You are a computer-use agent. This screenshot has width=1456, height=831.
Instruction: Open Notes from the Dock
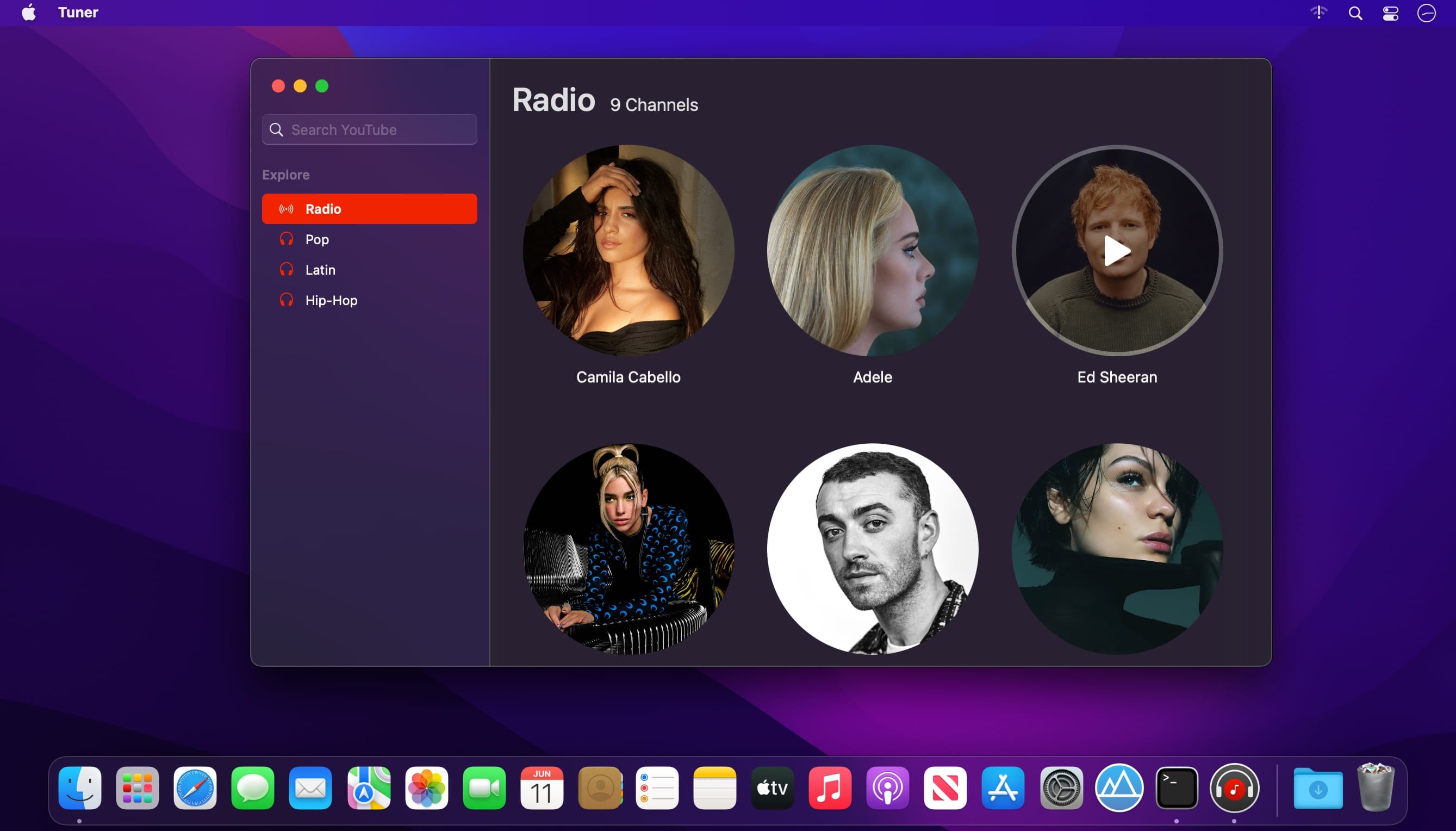(715, 787)
